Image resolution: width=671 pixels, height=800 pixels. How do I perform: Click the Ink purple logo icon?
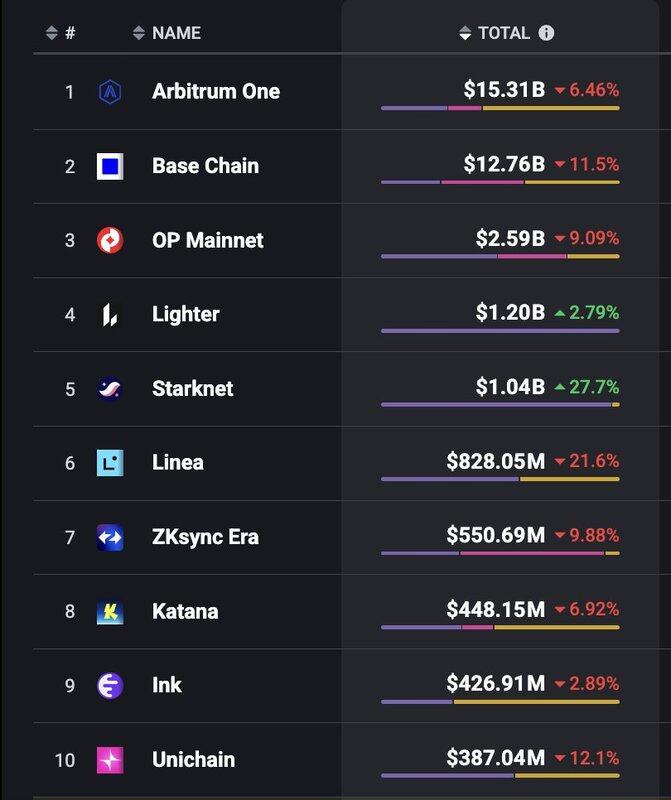(110, 685)
